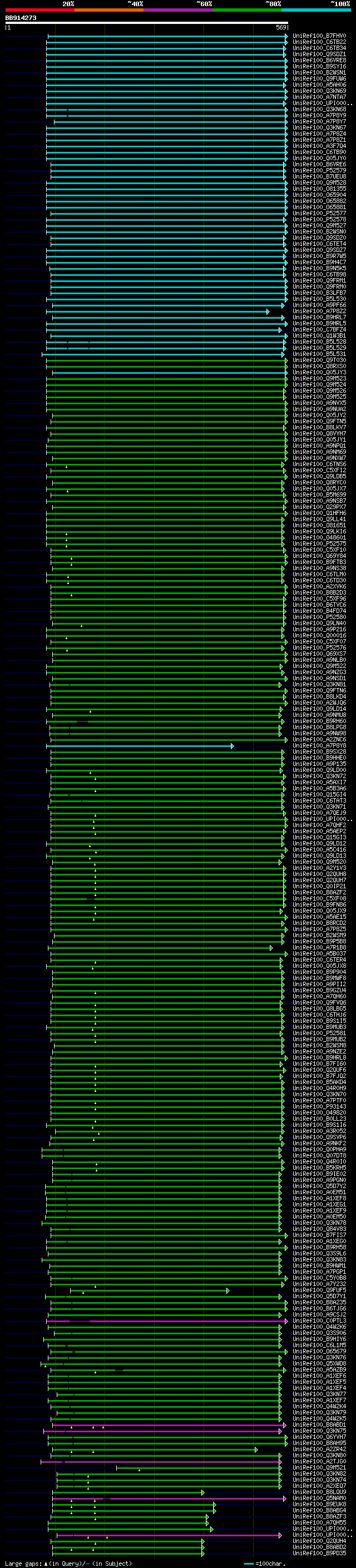Select hit label UniRef100_B9SY16

(x=319, y=66)
